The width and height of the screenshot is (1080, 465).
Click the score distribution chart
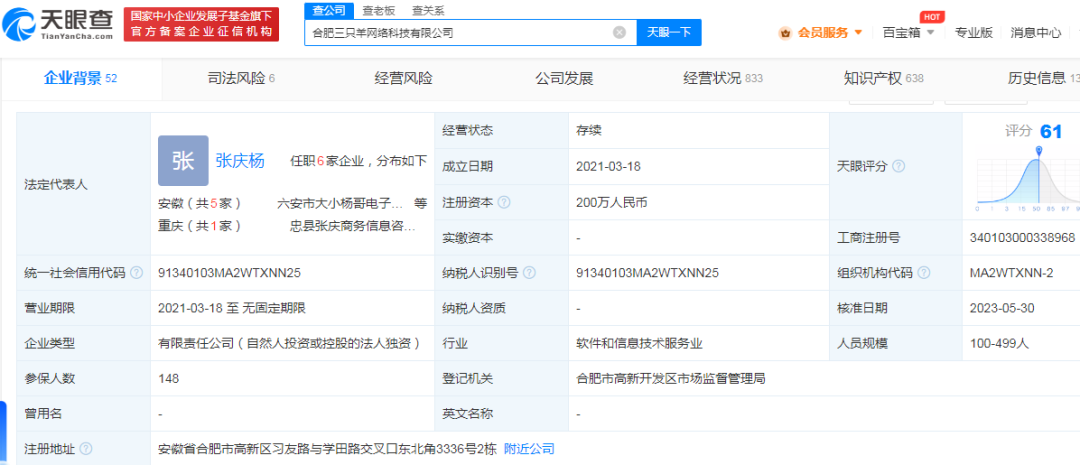tap(1028, 178)
